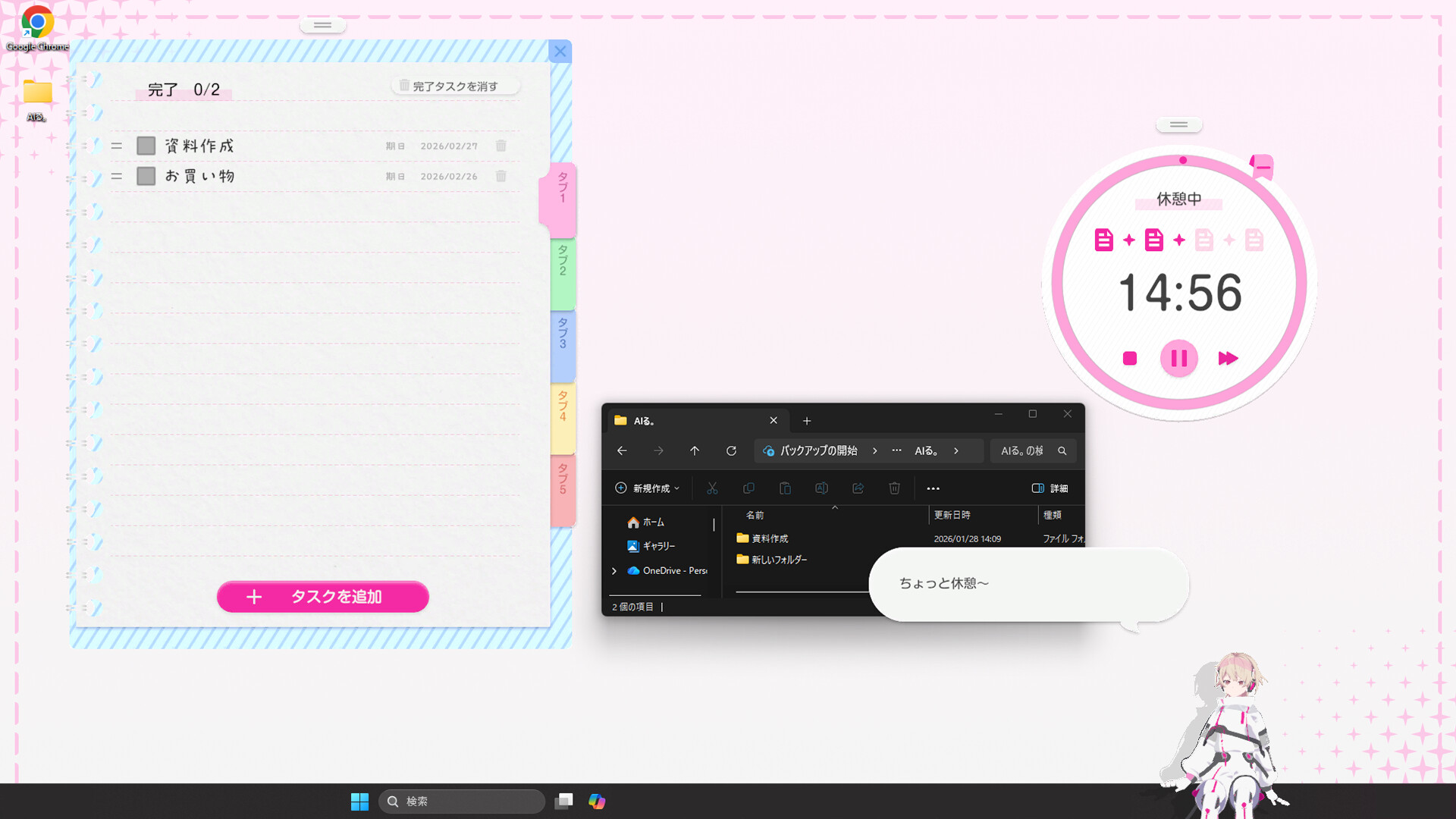Open the memo bubble icon on the timer

tap(1260, 167)
